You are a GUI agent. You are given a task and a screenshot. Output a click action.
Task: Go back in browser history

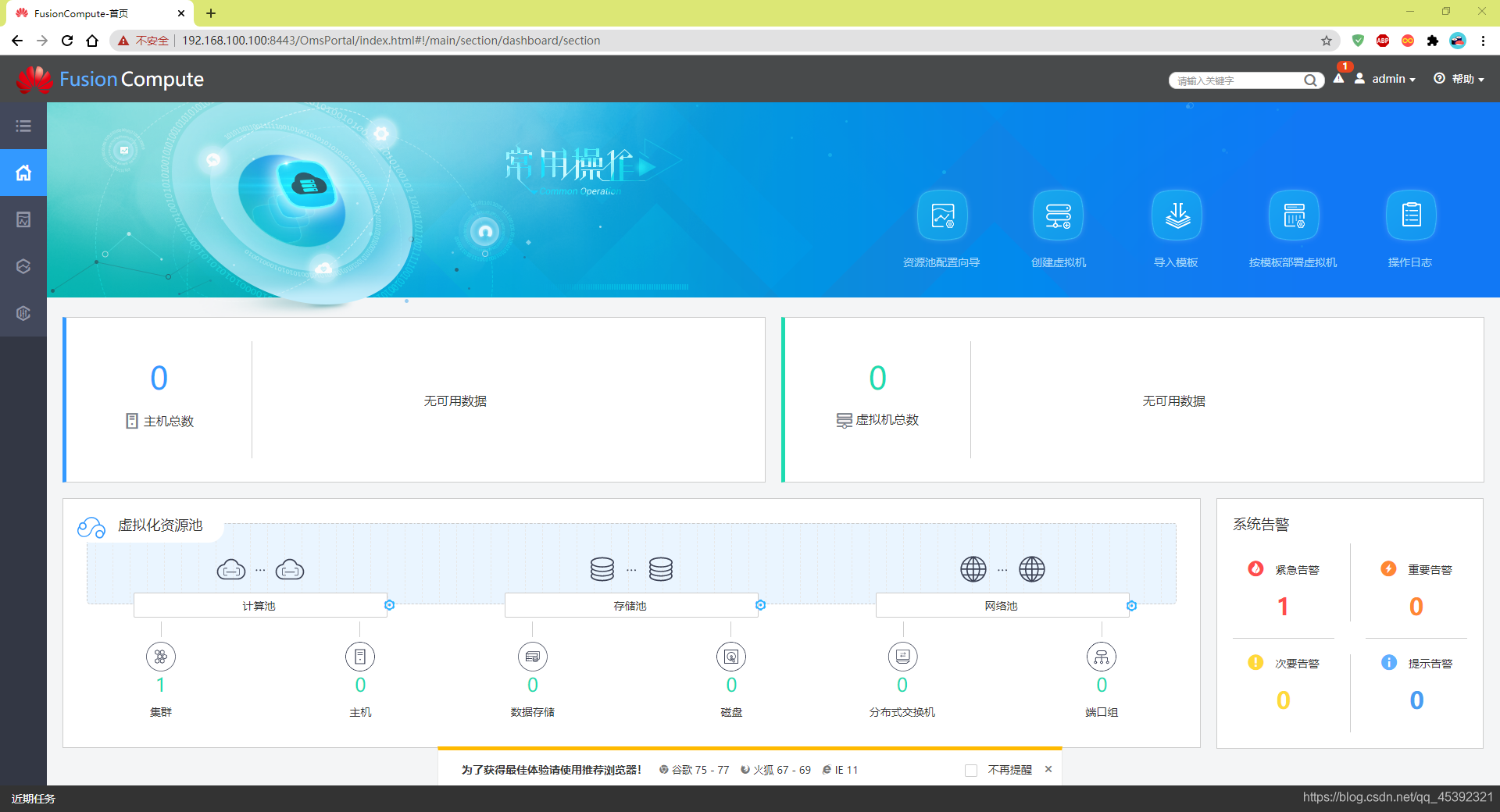(x=17, y=41)
